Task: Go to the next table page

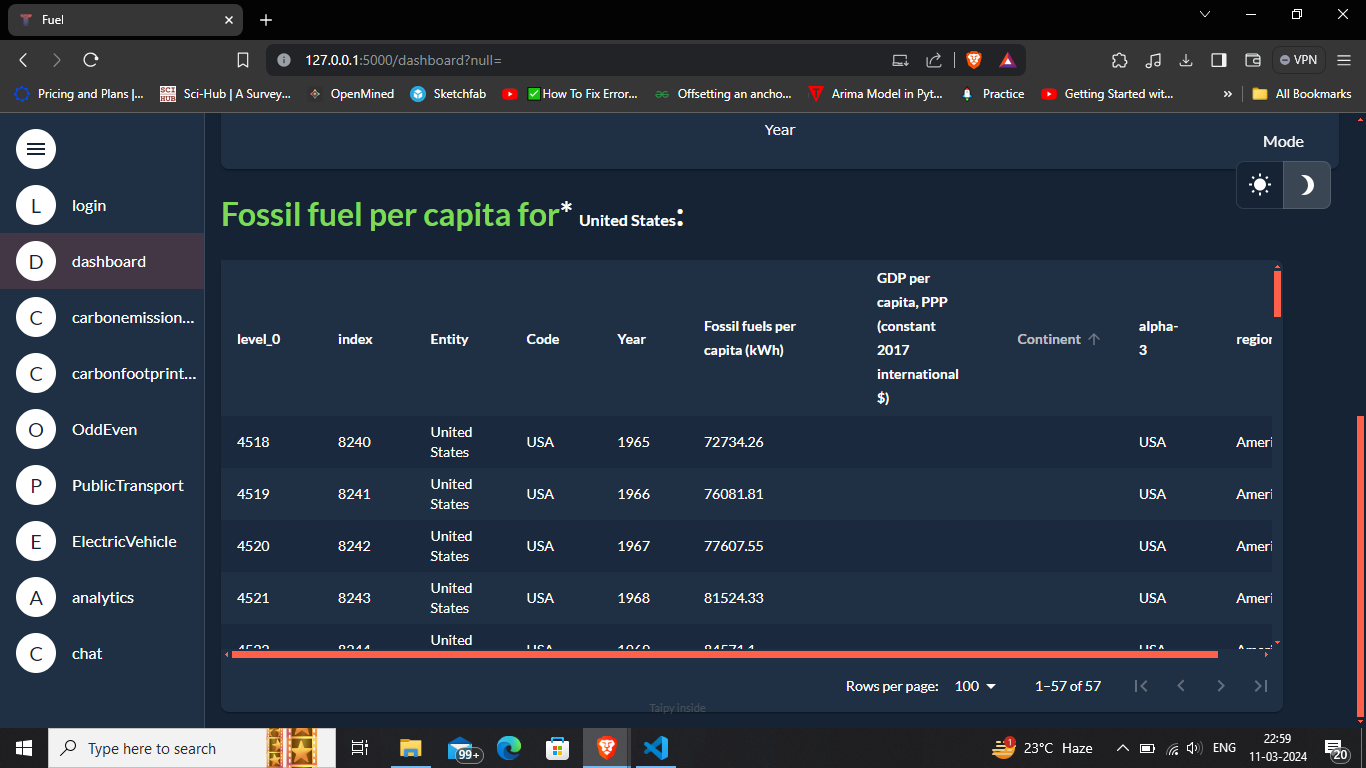Action: click(x=1221, y=686)
